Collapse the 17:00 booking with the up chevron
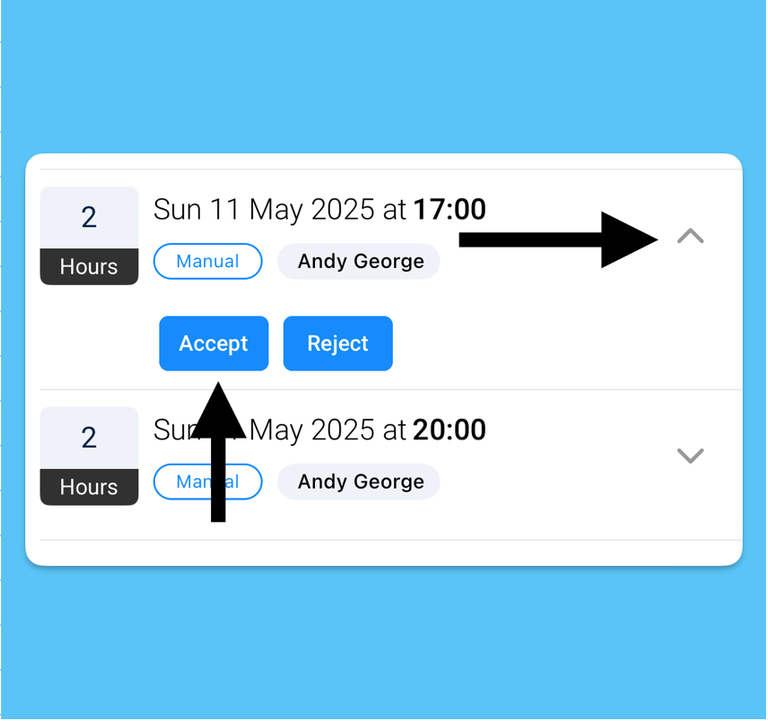The image size is (768, 721). pos(690,237)
